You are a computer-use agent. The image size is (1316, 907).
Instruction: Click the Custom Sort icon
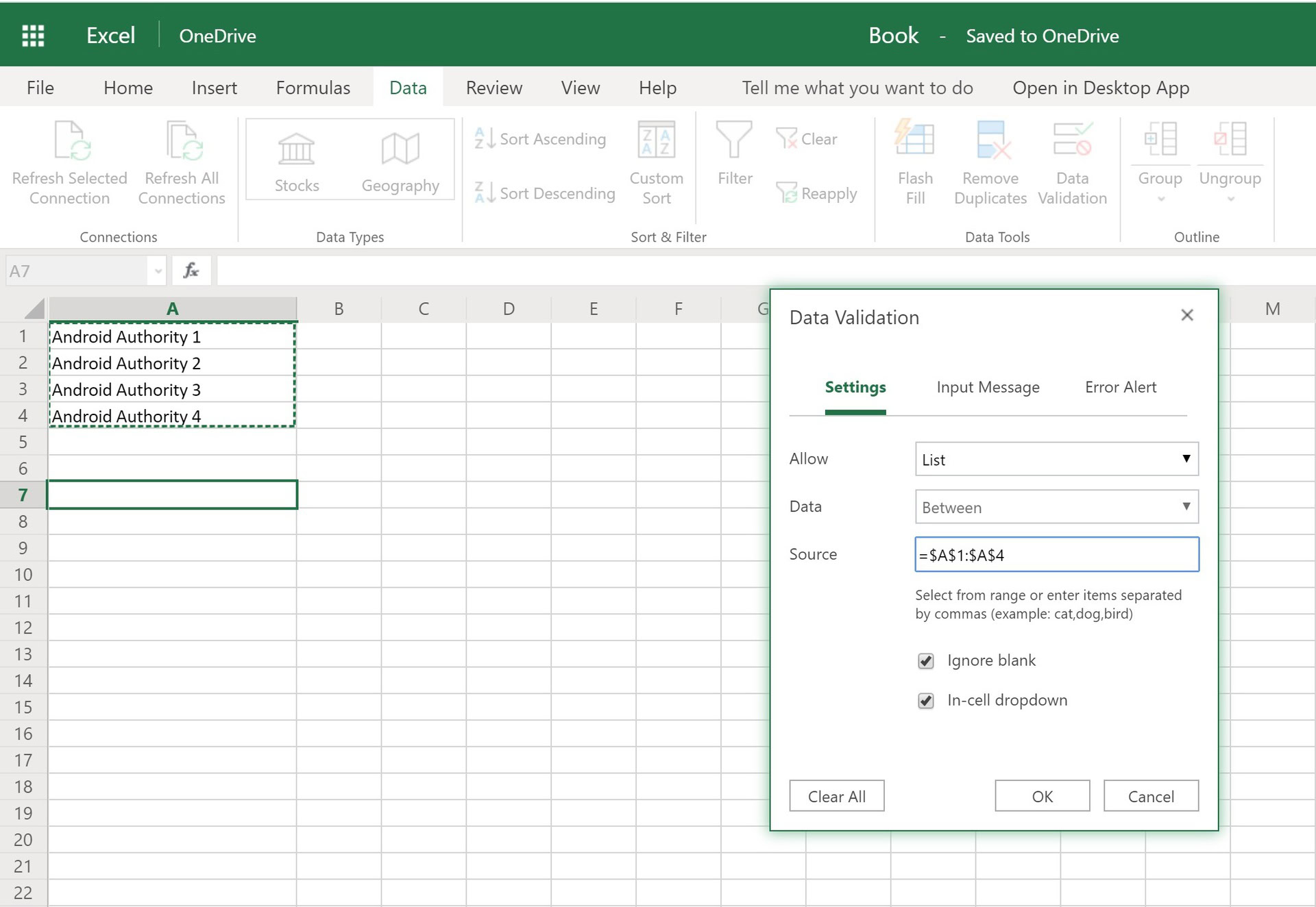click(x=656, y=140)
